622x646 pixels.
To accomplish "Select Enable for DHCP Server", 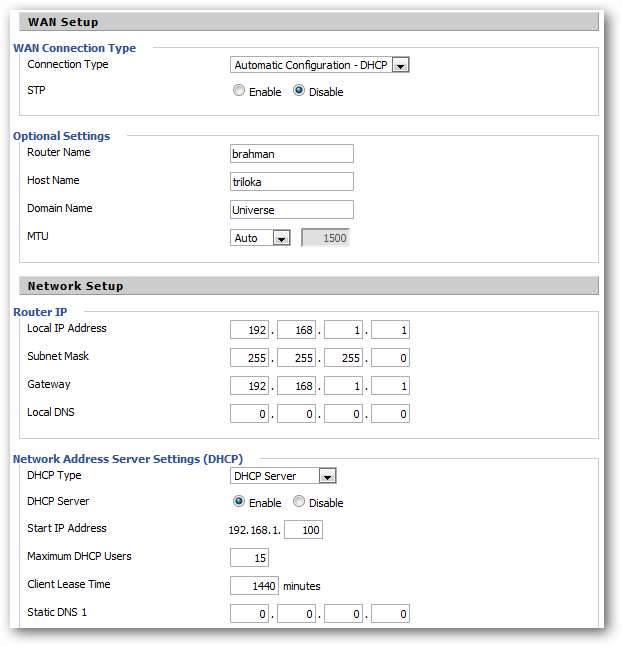I will click(x=239, y=503).
